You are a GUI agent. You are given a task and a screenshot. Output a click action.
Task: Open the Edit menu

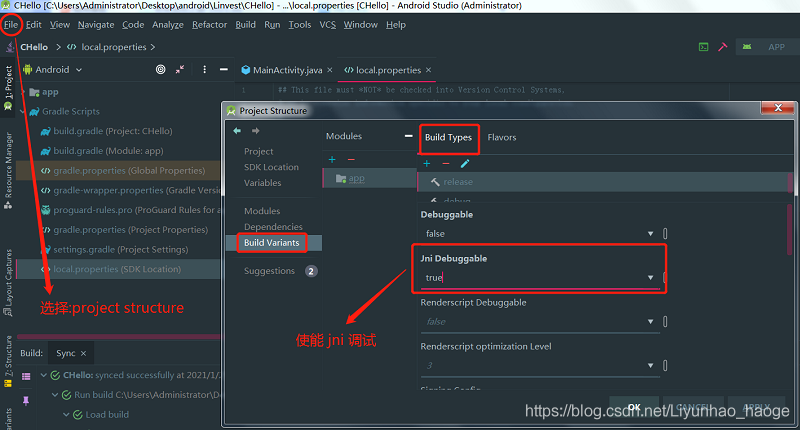34,24
